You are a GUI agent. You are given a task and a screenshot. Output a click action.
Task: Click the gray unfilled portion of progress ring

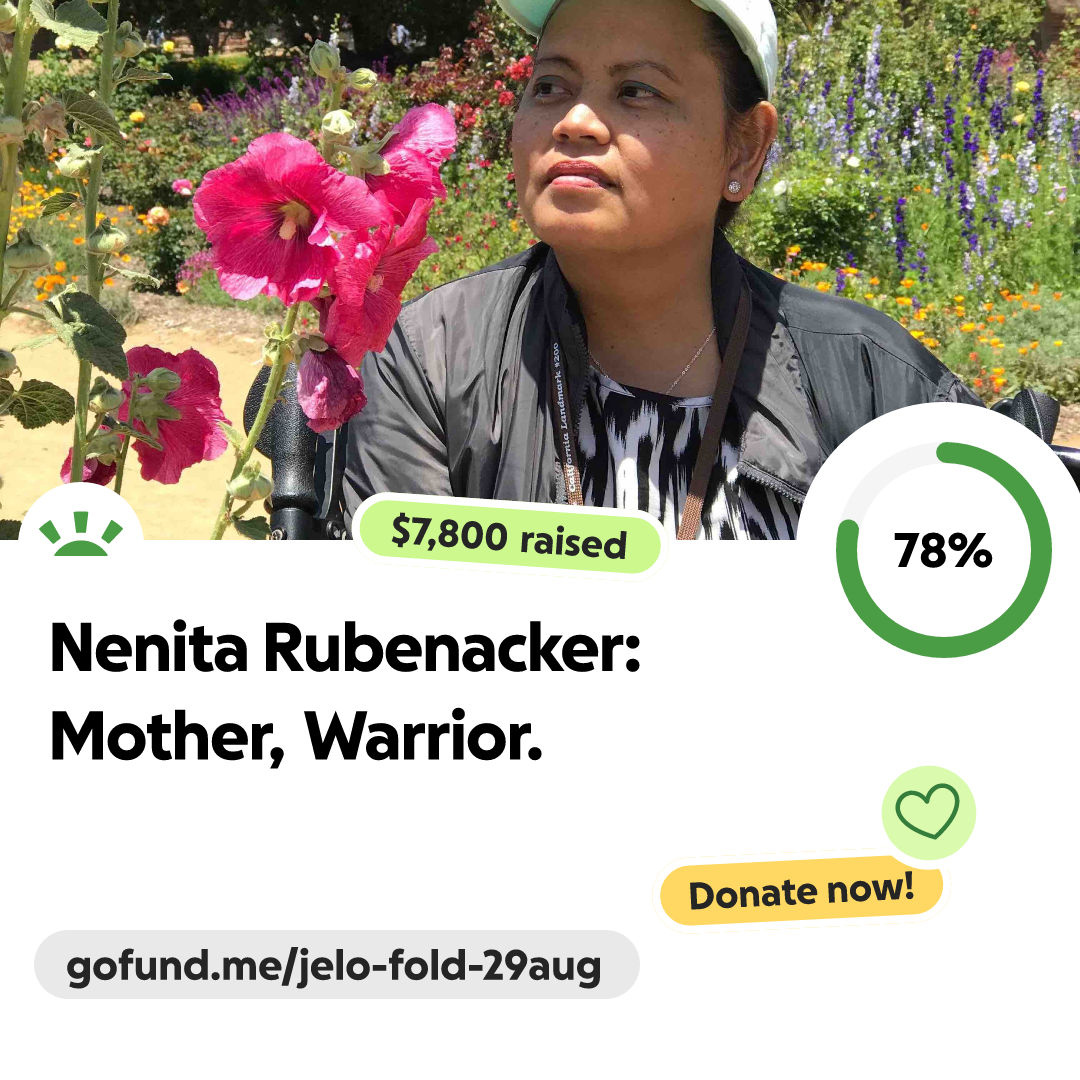point(876,470)
